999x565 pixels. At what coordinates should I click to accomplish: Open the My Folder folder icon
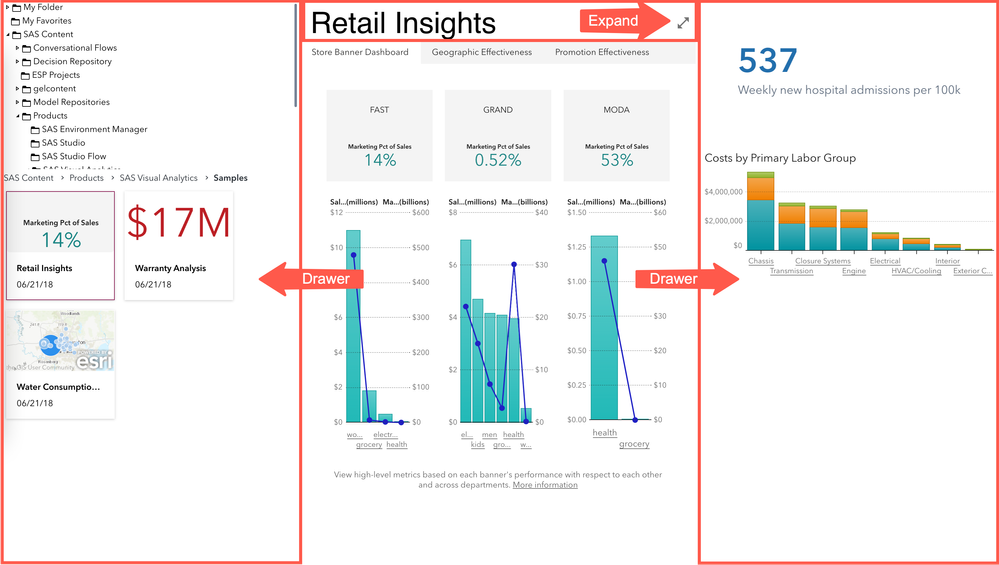tap(17, 8)
